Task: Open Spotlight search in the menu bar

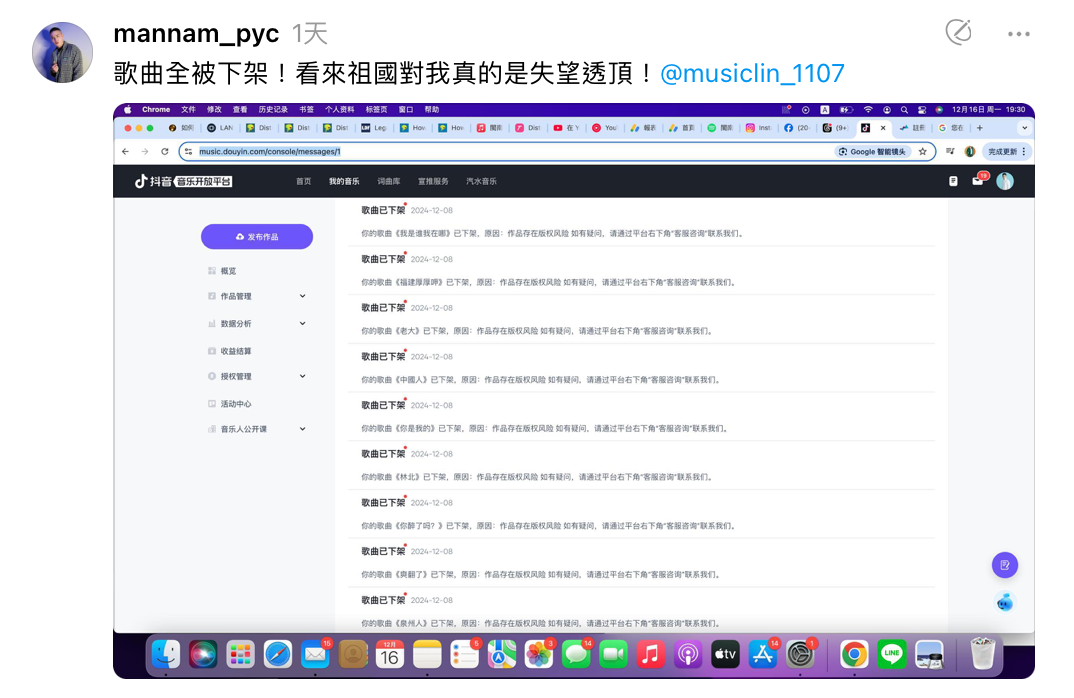Action: click(904, 110)
